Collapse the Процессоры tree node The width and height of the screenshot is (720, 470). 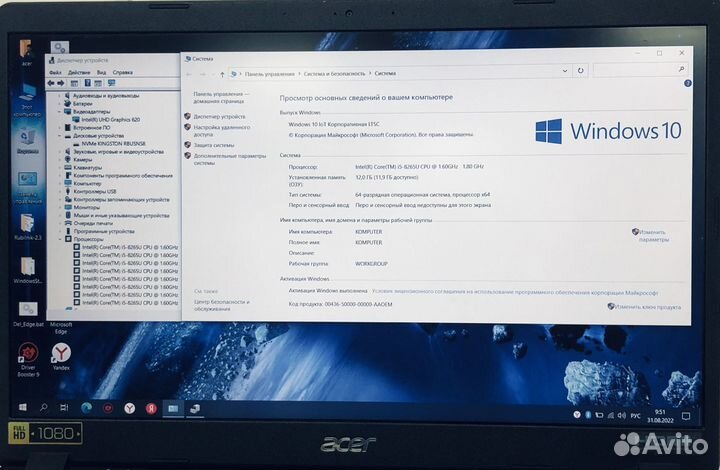(x=59, y=239)
